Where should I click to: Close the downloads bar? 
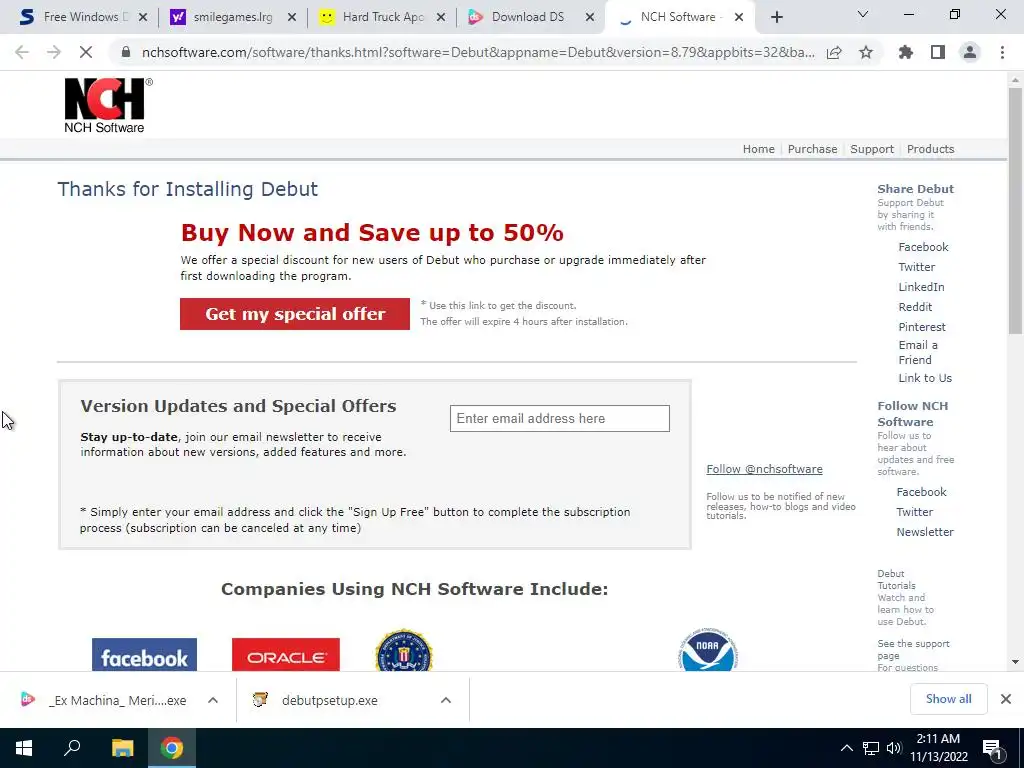tap(1006, 699)
